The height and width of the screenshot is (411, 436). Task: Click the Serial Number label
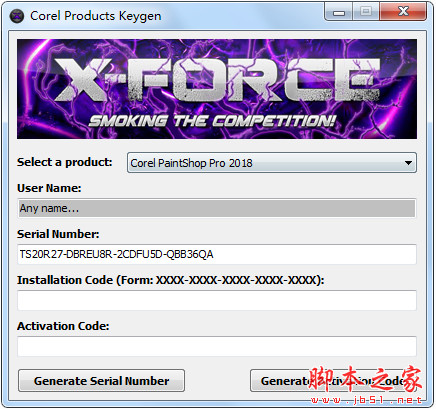[x=58, y=234]
